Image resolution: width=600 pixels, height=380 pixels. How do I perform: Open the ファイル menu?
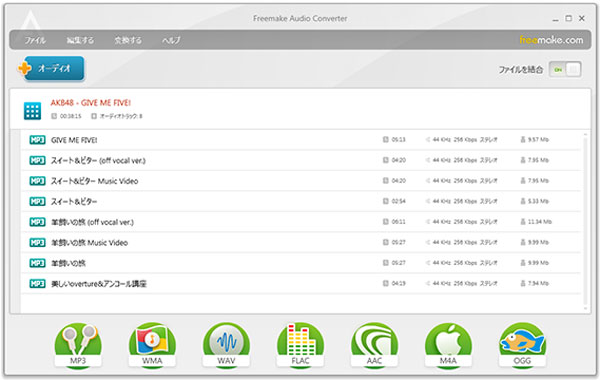(x=35, y=40)
